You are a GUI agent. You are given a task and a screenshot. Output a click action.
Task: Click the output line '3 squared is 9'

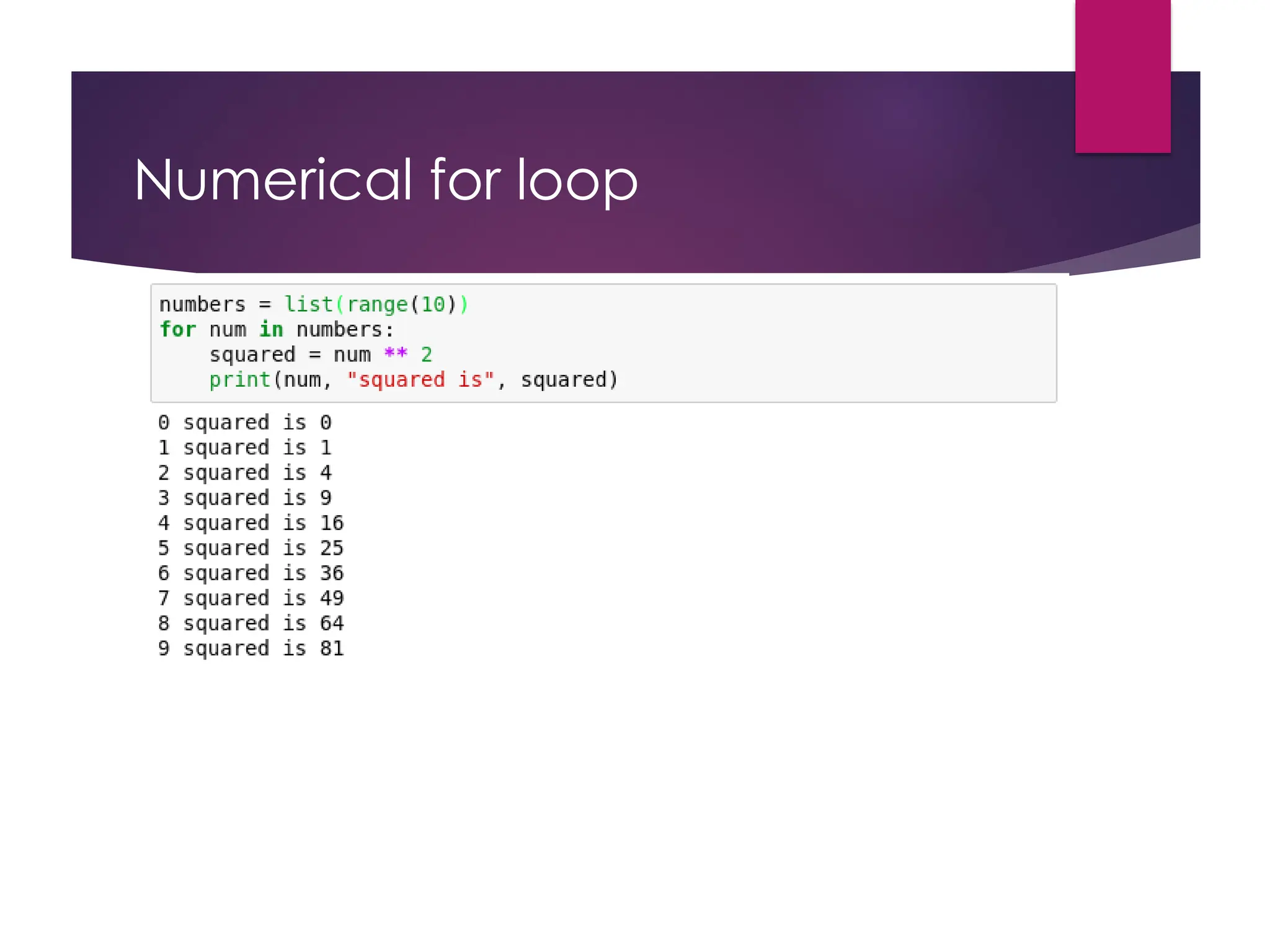[244, 498]
